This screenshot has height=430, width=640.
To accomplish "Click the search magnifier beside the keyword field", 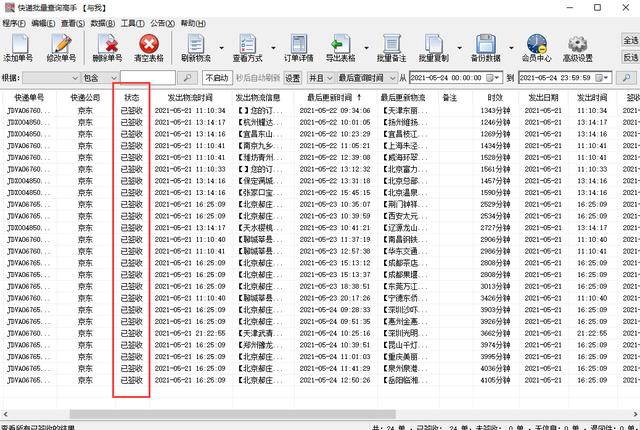I will coord(187,78).
